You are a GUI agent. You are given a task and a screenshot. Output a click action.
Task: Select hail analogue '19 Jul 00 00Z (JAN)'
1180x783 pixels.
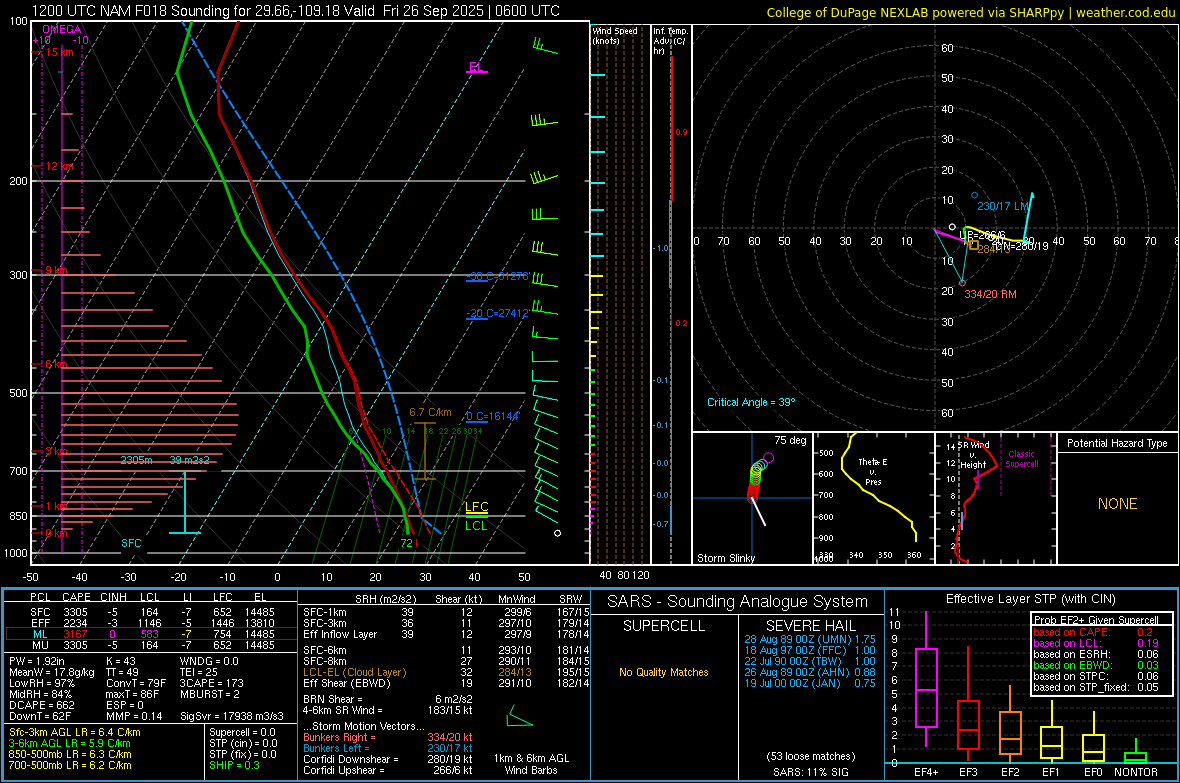click(x=810, y=684)
